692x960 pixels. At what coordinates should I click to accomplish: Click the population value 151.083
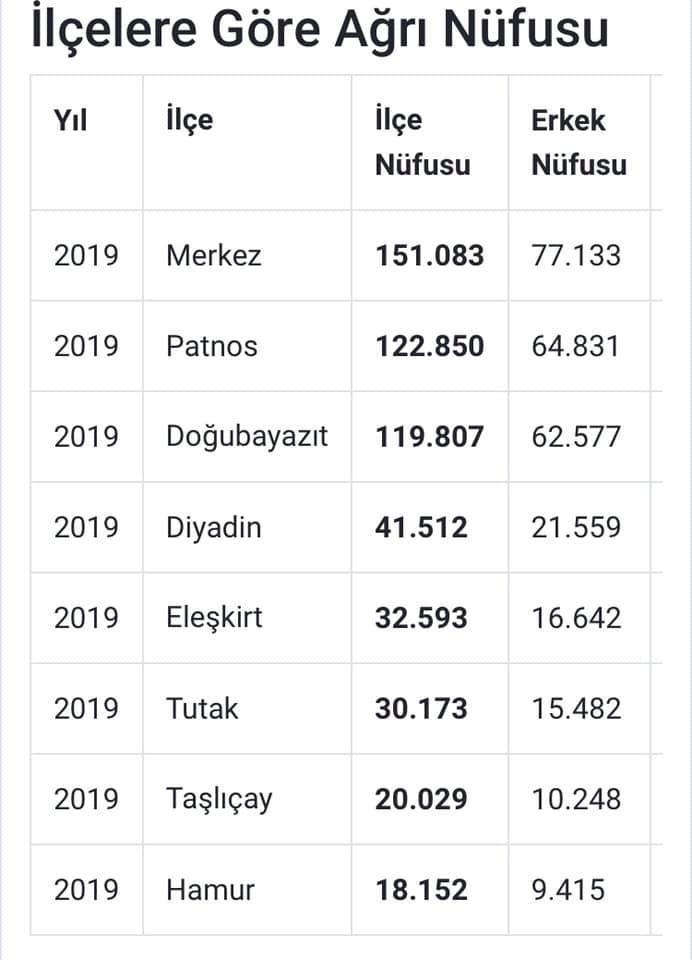pos(429,255)
